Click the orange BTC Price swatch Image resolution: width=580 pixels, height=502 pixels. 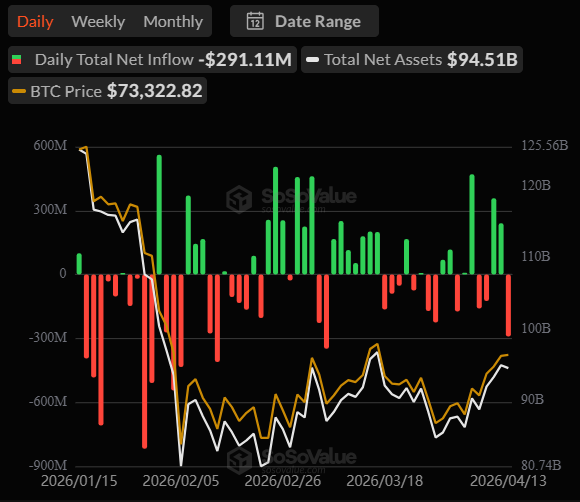pyautogui.click(x=19, y=91)
